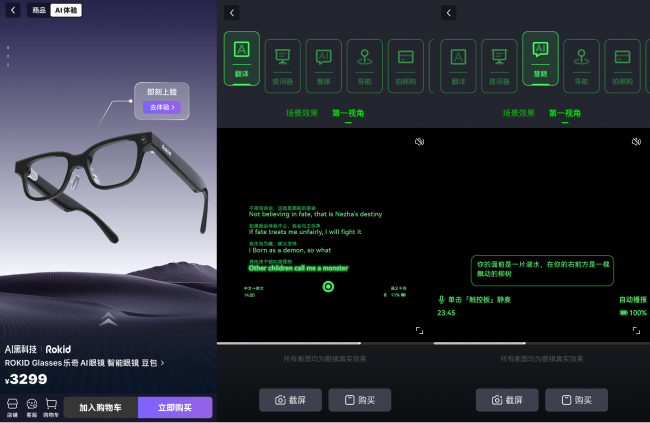Click the AI黑科技 Rokid brand label
Image resolution: width=650 pixels, height=423 pixels.
coord(38,349)
